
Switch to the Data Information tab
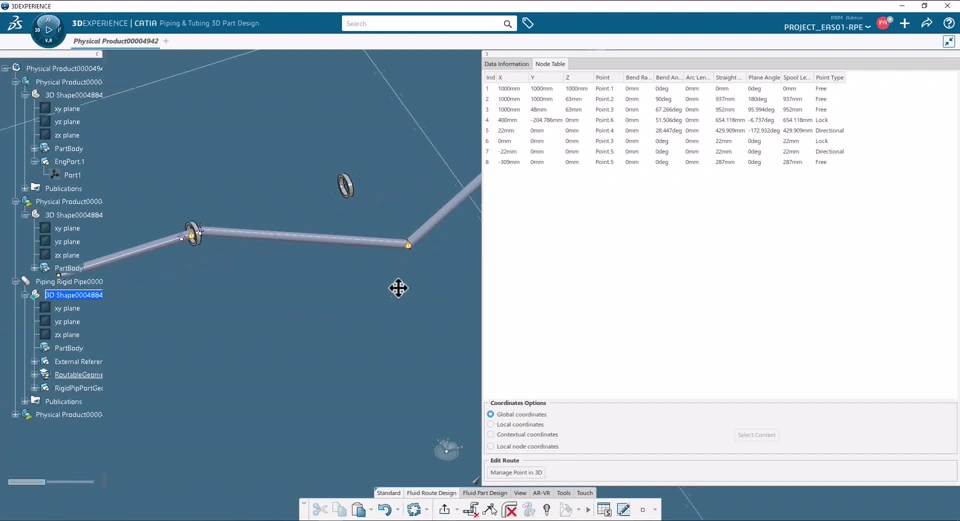[x=506, y=64]
